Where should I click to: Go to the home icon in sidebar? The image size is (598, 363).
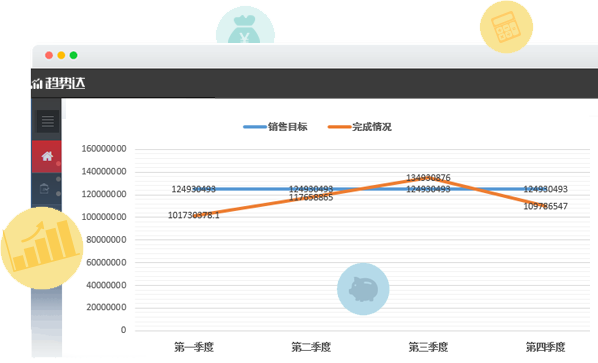point(47,156)
